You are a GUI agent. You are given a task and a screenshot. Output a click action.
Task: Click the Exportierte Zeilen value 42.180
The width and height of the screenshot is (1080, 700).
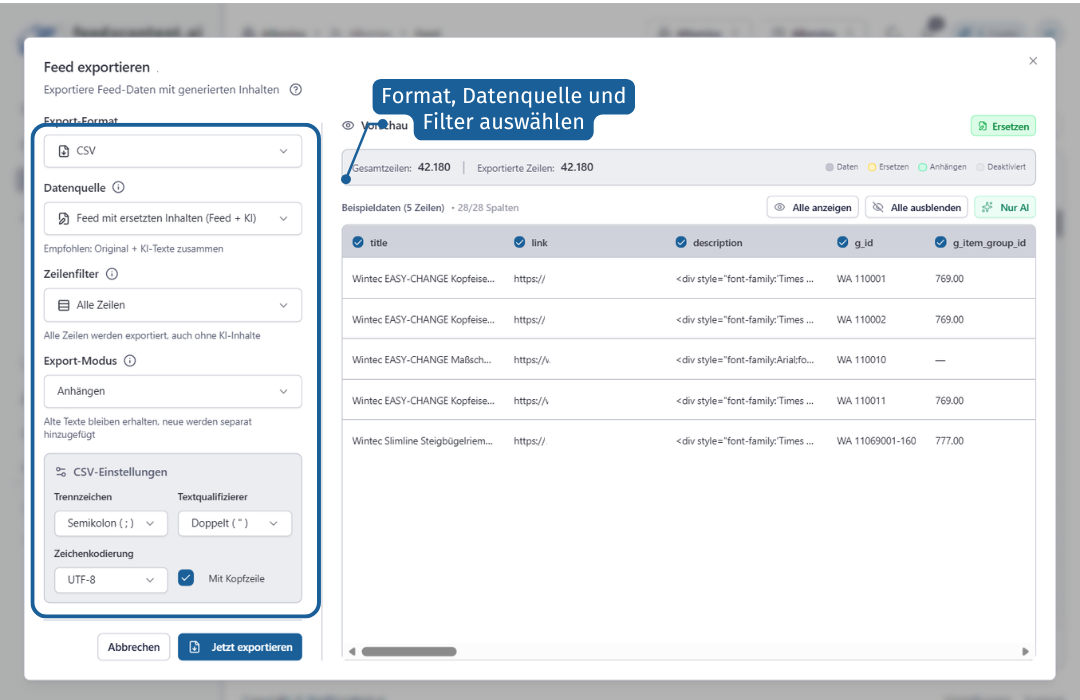pos(577,167)
